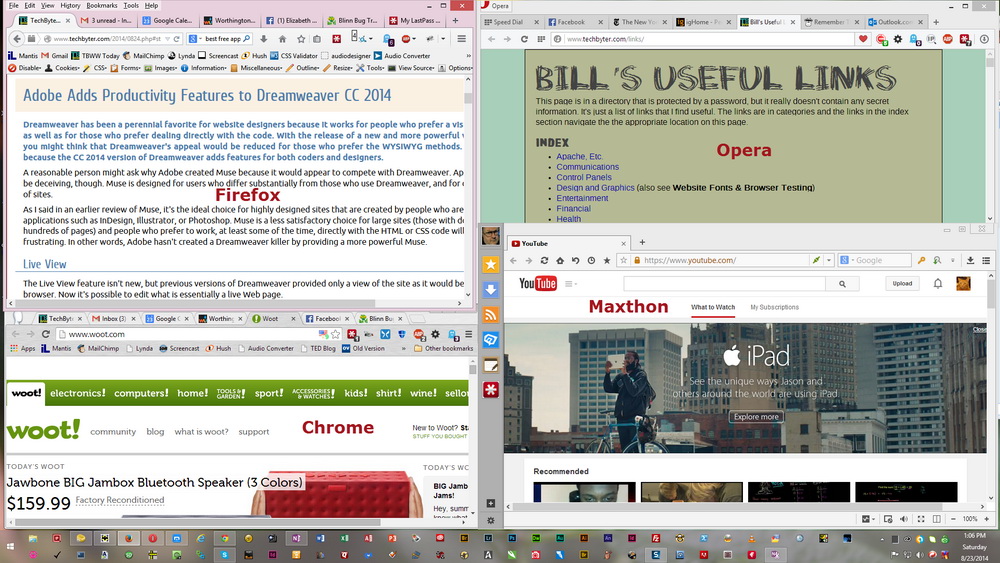
Task: Expand Firefox Disable developer toolbar menu
Action: [26, 68]
